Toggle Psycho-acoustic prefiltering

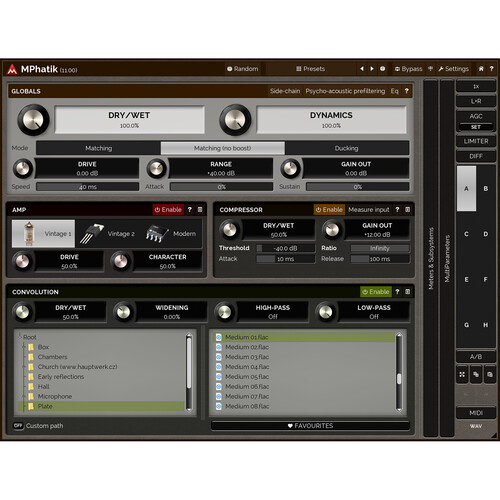(x=345, y=91)
